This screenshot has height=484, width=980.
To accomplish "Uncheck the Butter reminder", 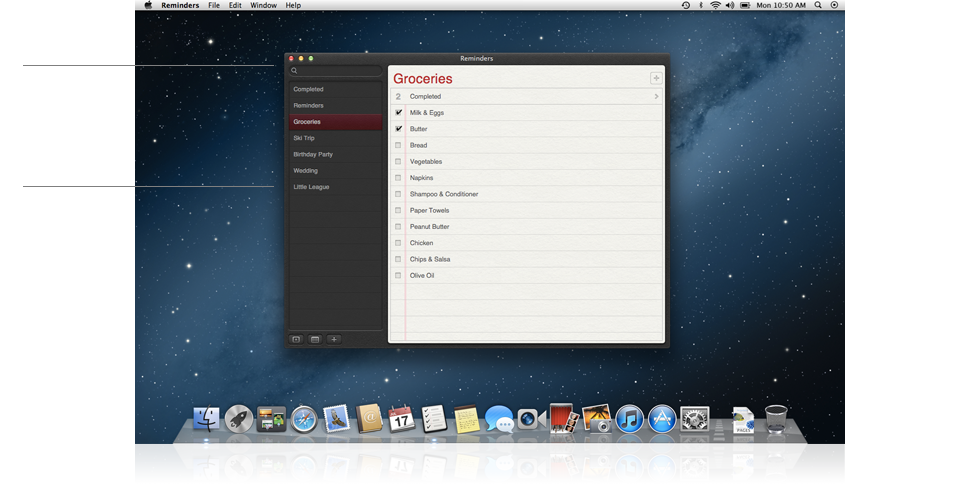I will click(398, 129).
